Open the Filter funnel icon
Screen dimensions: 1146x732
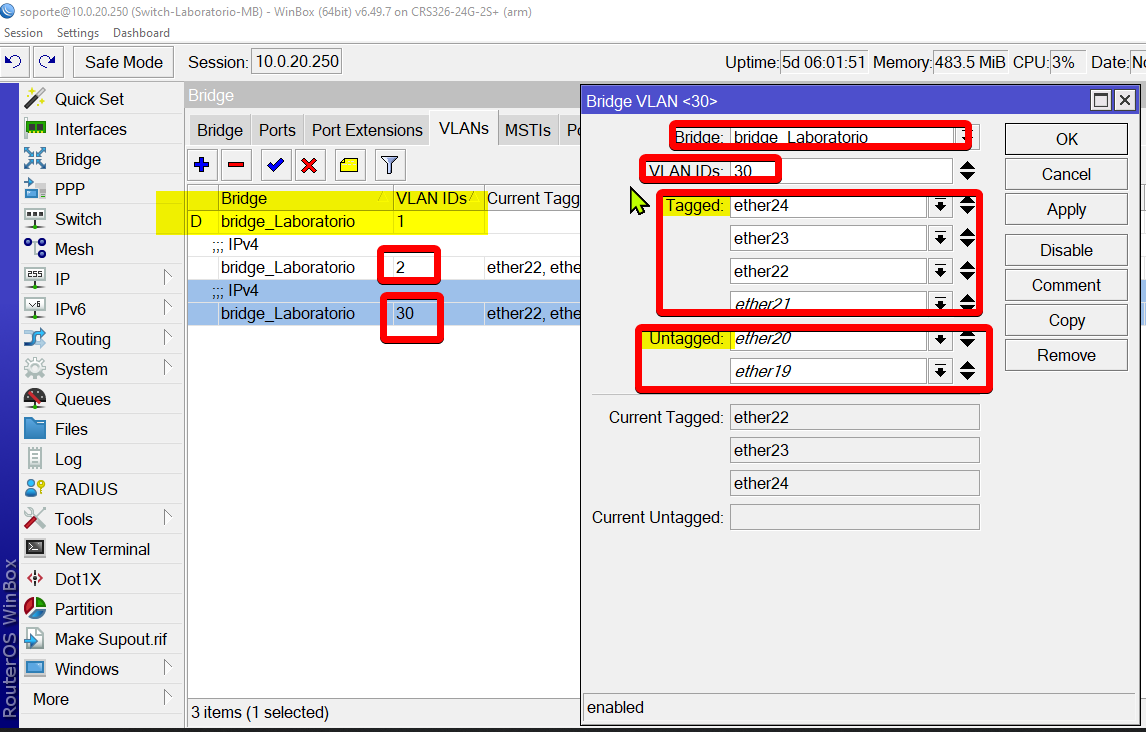389,165
